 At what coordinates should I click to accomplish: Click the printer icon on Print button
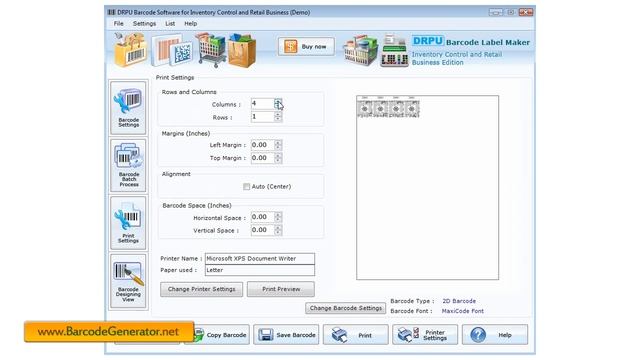pos(339,335)
